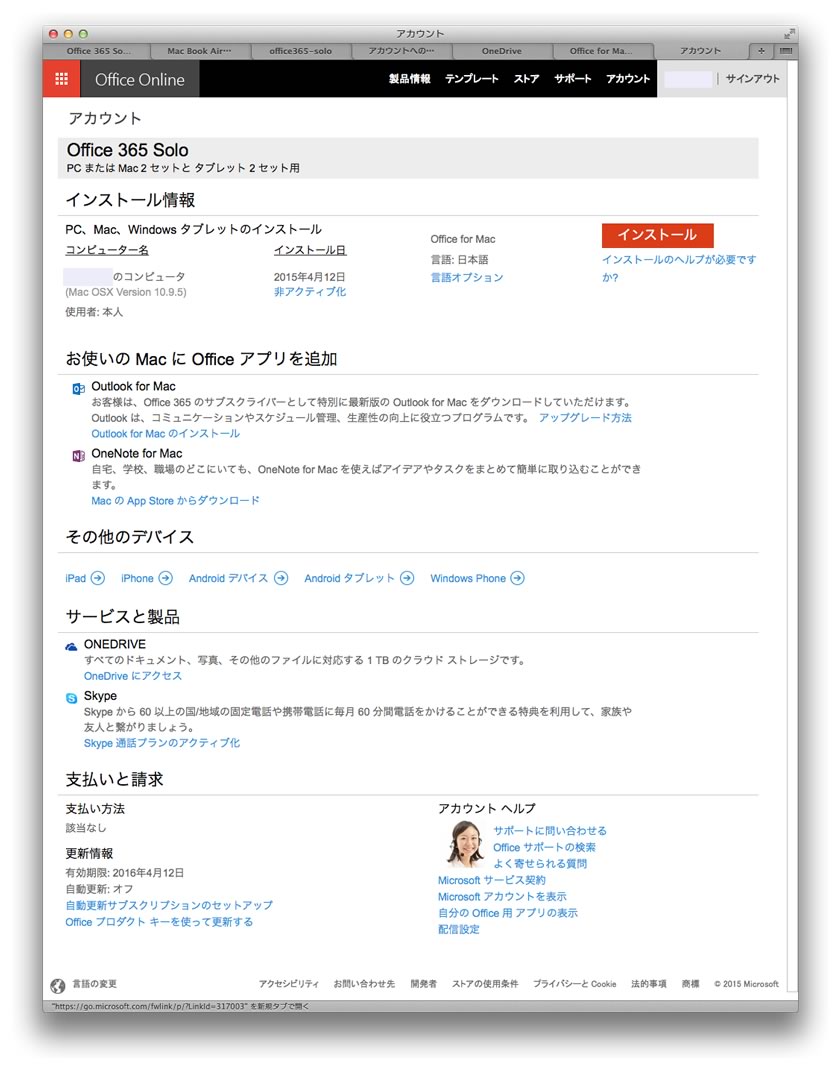Switch to the office365-solo tab
This screenshot has width=840, height=1071.
click(x=300, y=51)
